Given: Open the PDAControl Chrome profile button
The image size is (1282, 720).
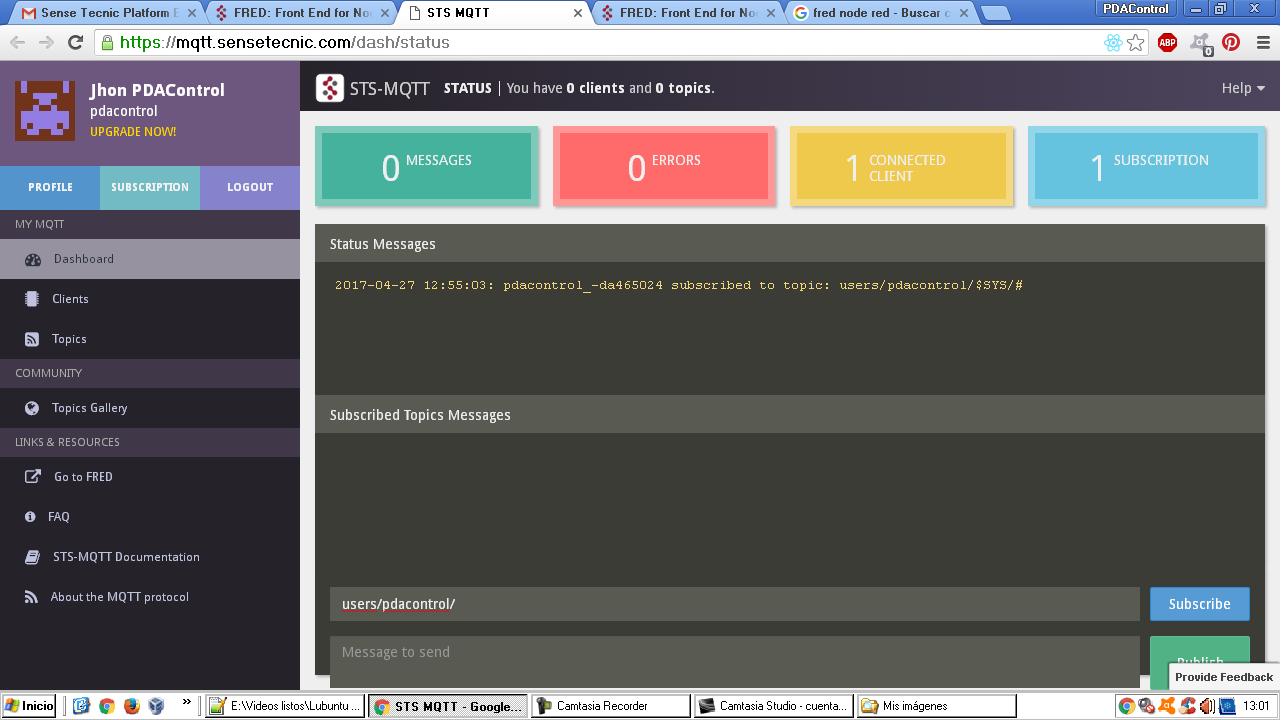Looking at the screenshot, I should 1135,8.
